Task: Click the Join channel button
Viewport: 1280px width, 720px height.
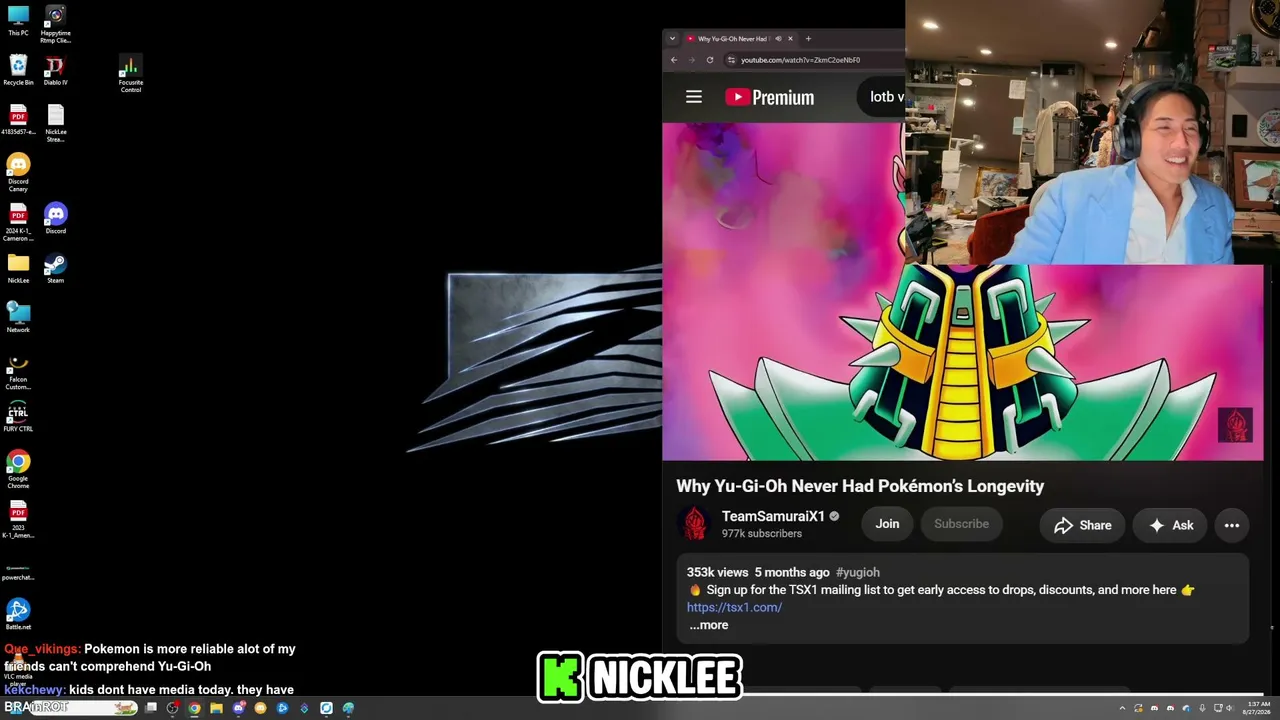Action: 887,524
